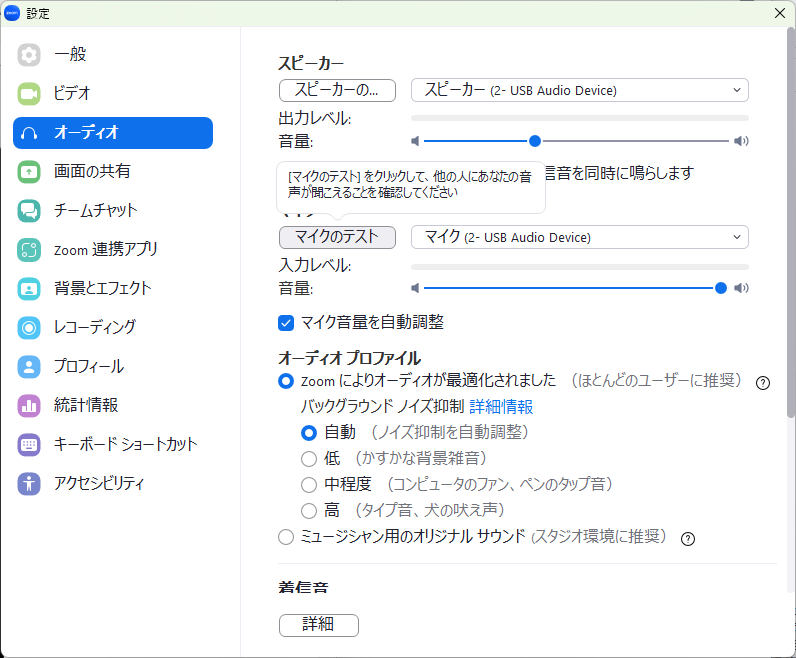Choose 低 noise suppression radio button

[x=309, y=459]
